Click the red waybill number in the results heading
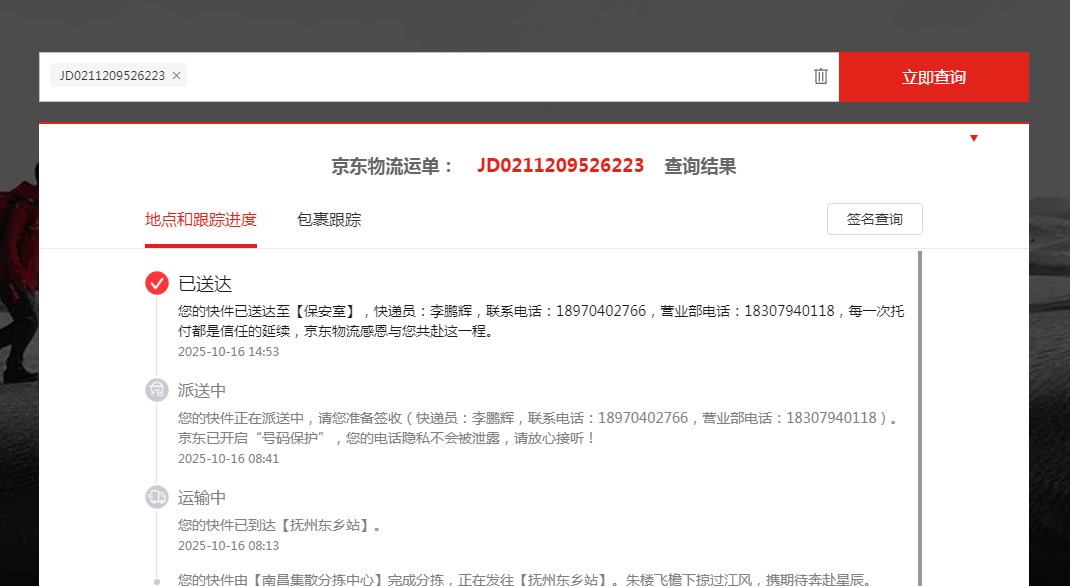The height and width of the screenshot is (586, 1070). click(560, 166)
